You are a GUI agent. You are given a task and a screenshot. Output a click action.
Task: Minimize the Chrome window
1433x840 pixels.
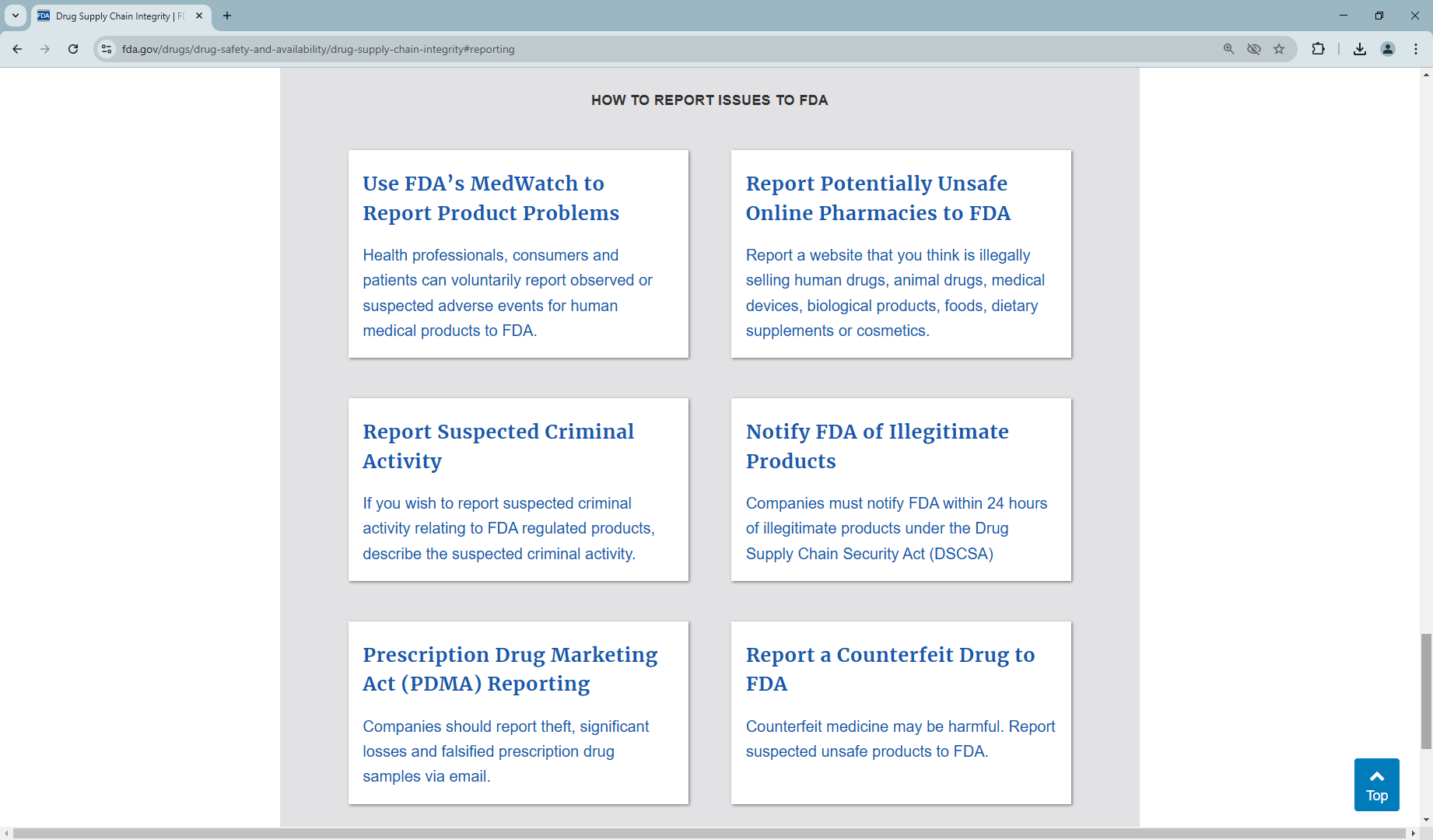point(1344,16)
